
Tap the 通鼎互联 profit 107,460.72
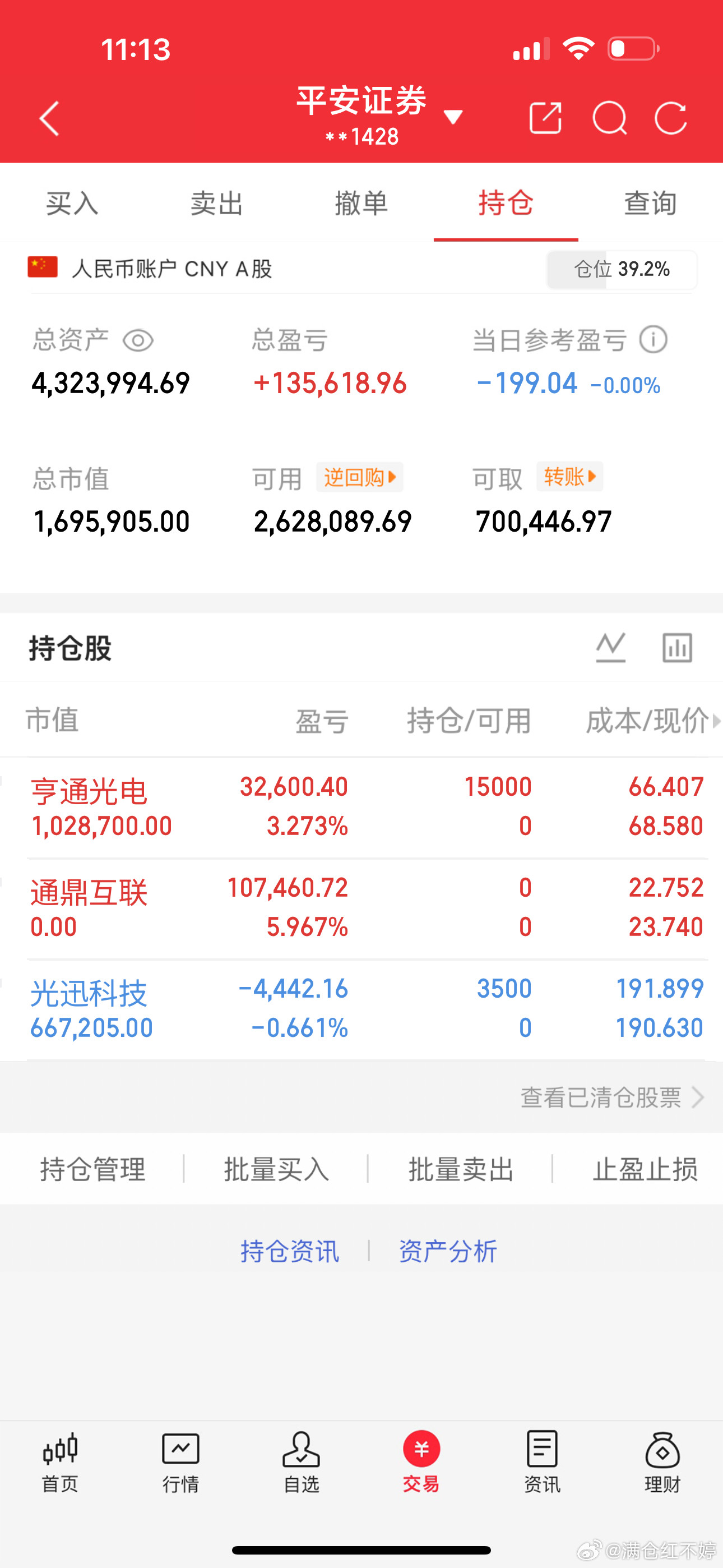(x=288, y=888)
